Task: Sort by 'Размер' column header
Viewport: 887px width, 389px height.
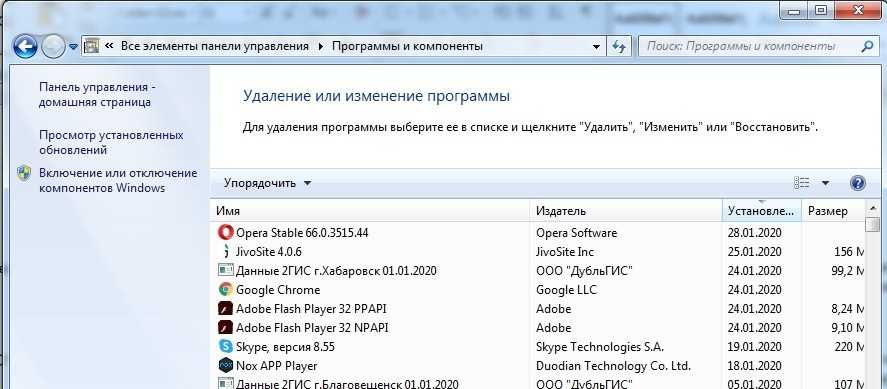Action: click(x=833, y=211)
